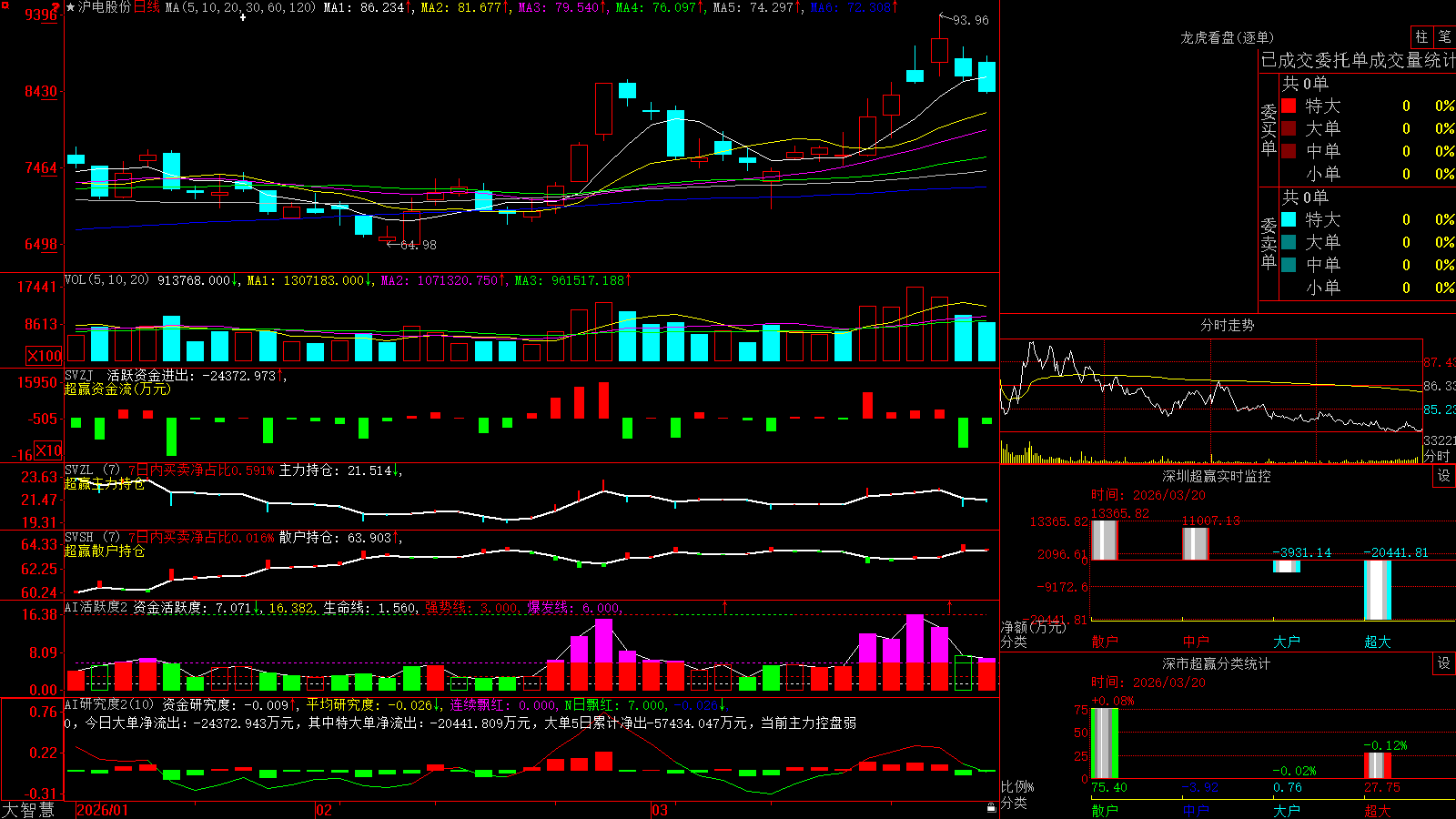Click the 深市超赢分类统计 panel title
Image resolution: width=1456 pixels, height=819 pixels.
coord(1216,663)
